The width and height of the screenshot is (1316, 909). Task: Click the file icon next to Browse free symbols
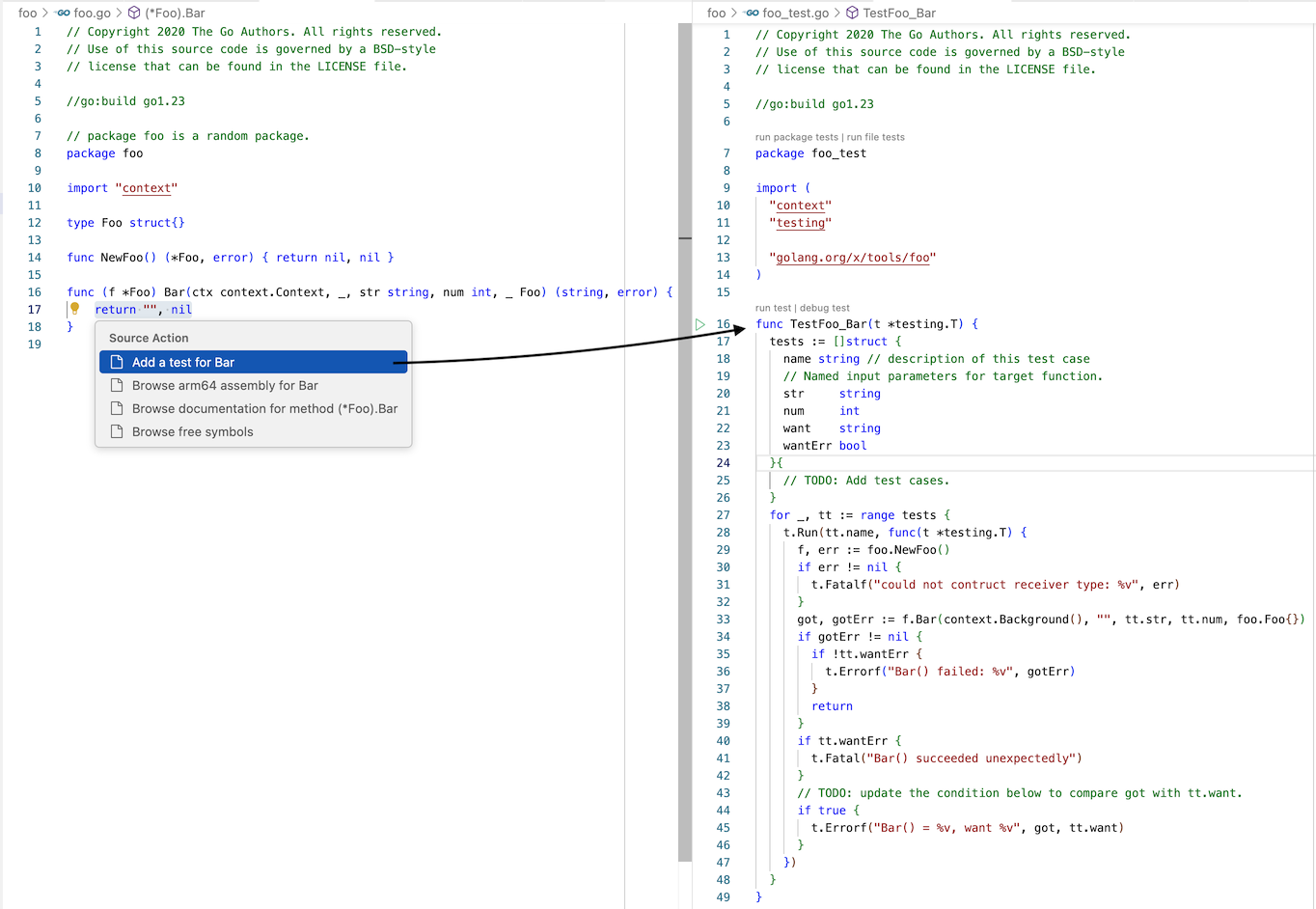point(117,431)
